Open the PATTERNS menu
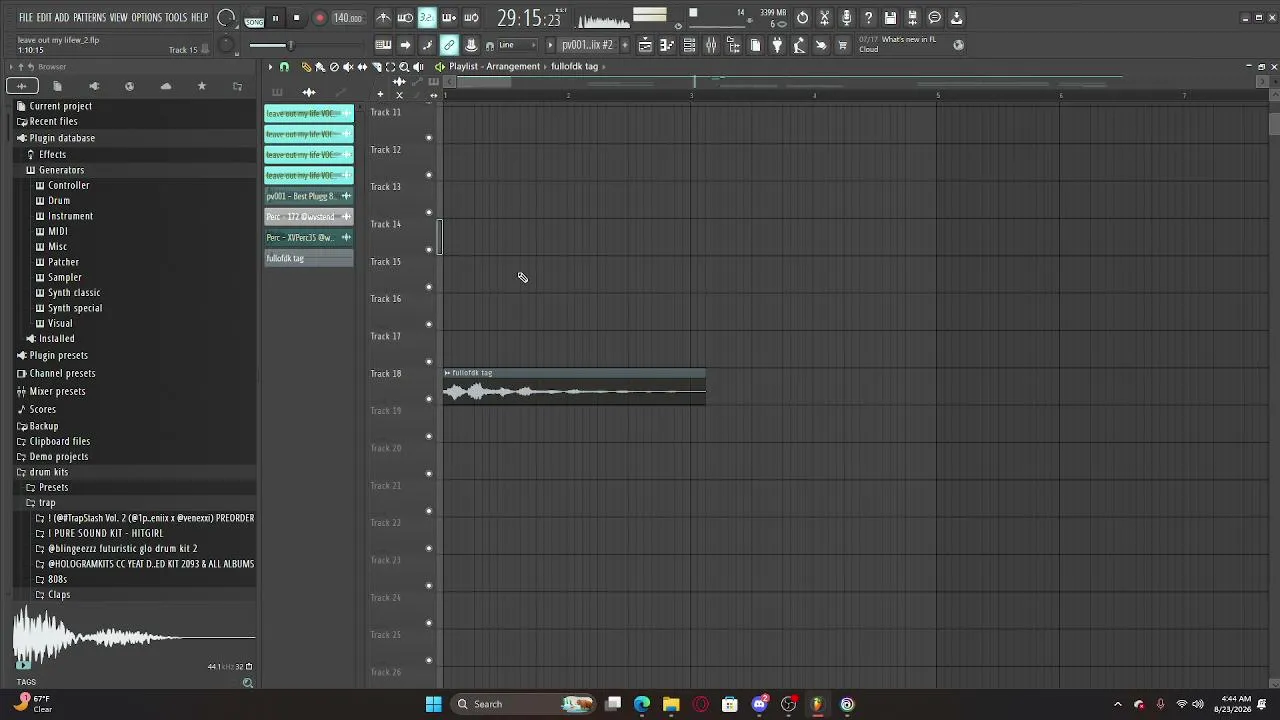1280x720 pixels. [x=89, y=18]
